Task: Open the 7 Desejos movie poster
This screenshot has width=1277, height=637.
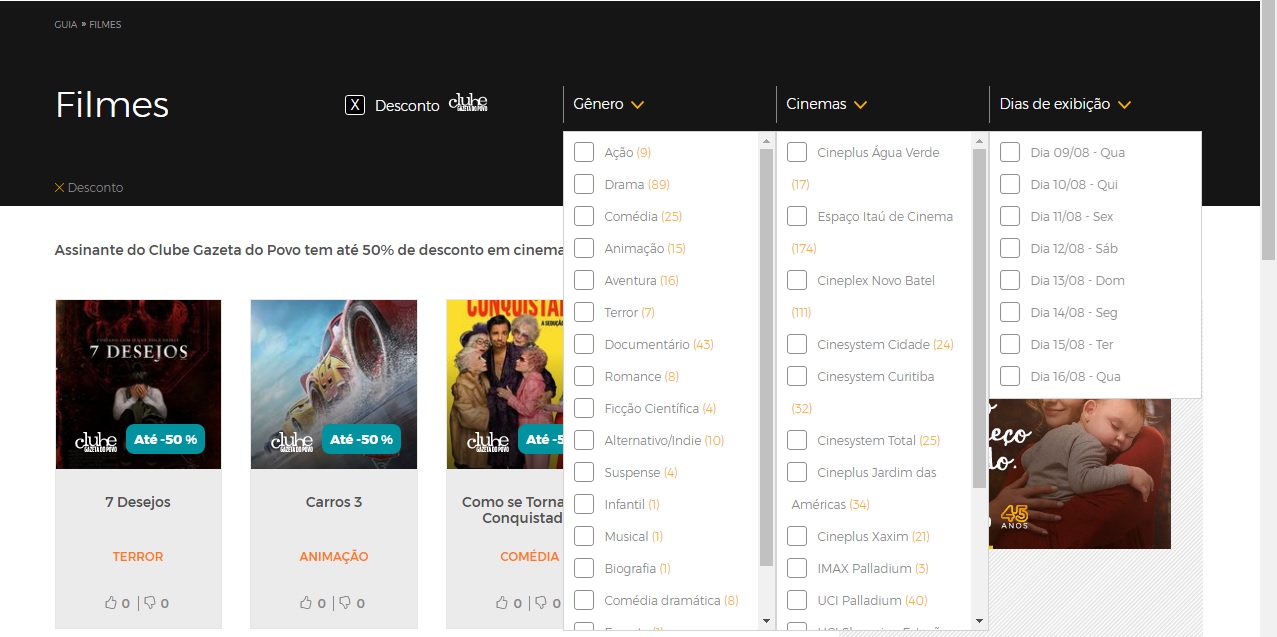Action: tap(138, 384)
